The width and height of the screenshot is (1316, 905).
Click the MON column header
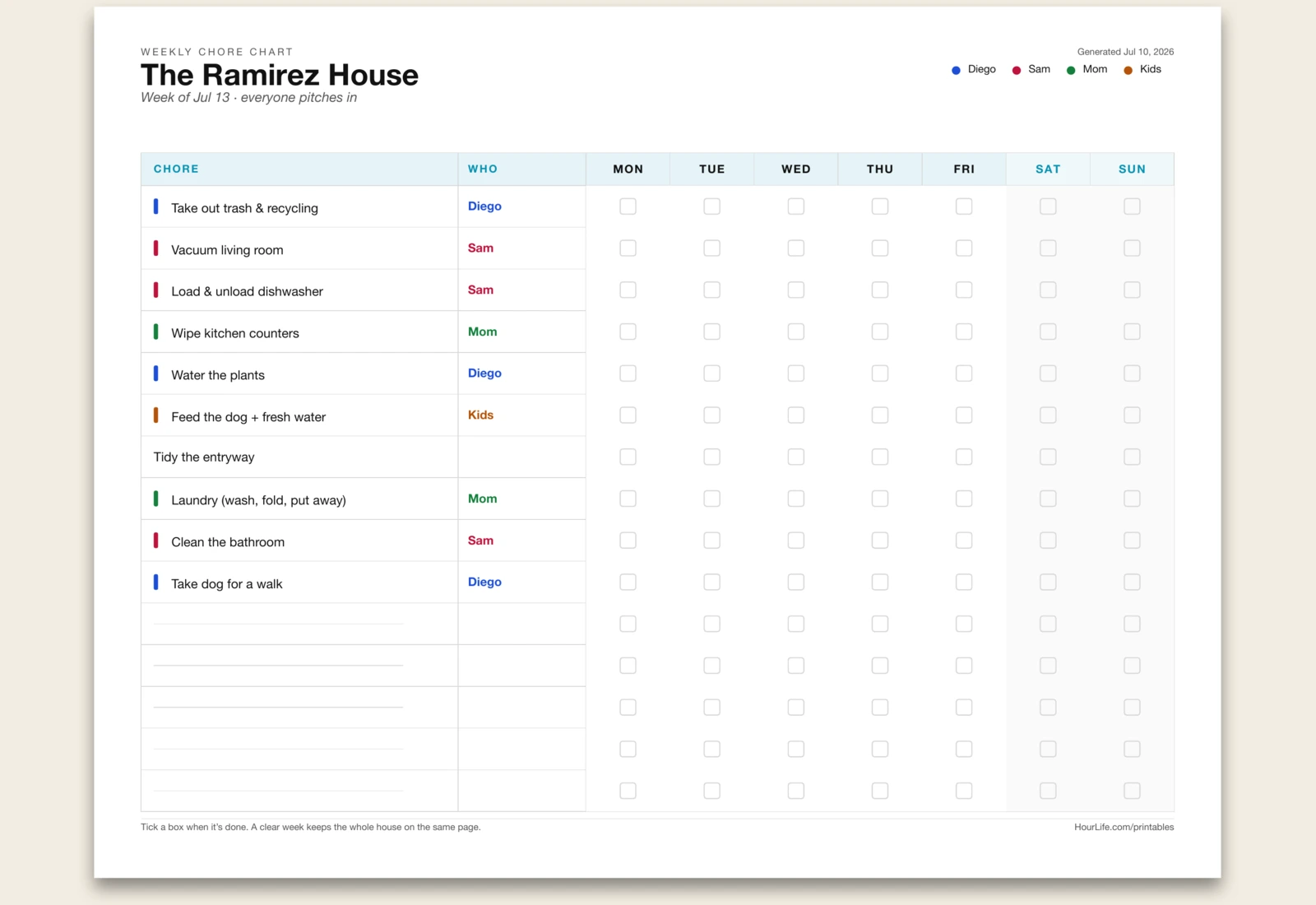pos(628,169)
